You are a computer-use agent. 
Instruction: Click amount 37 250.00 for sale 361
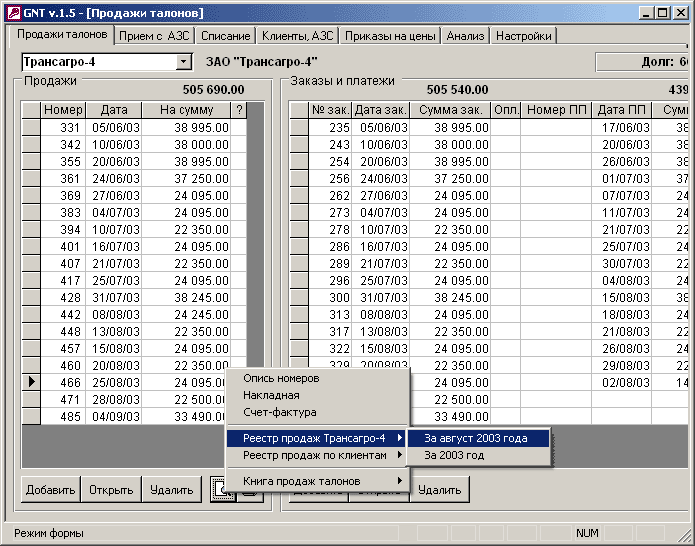tap(187, 179)
